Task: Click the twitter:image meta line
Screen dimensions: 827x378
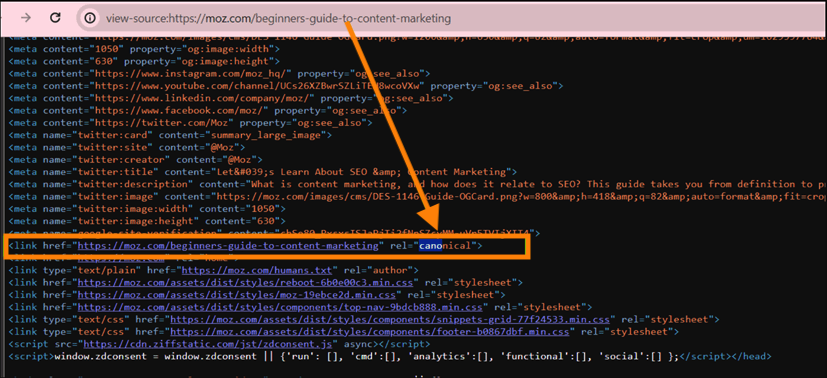Action: tap(418, 196)
